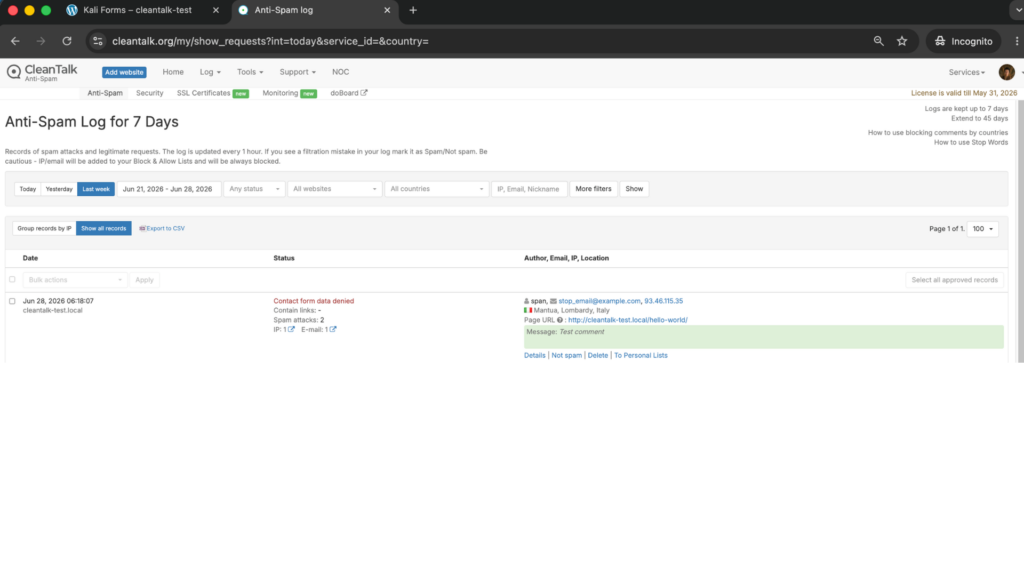Expand the Support menu
This screenshot has width=1024, height=576.
297,72
